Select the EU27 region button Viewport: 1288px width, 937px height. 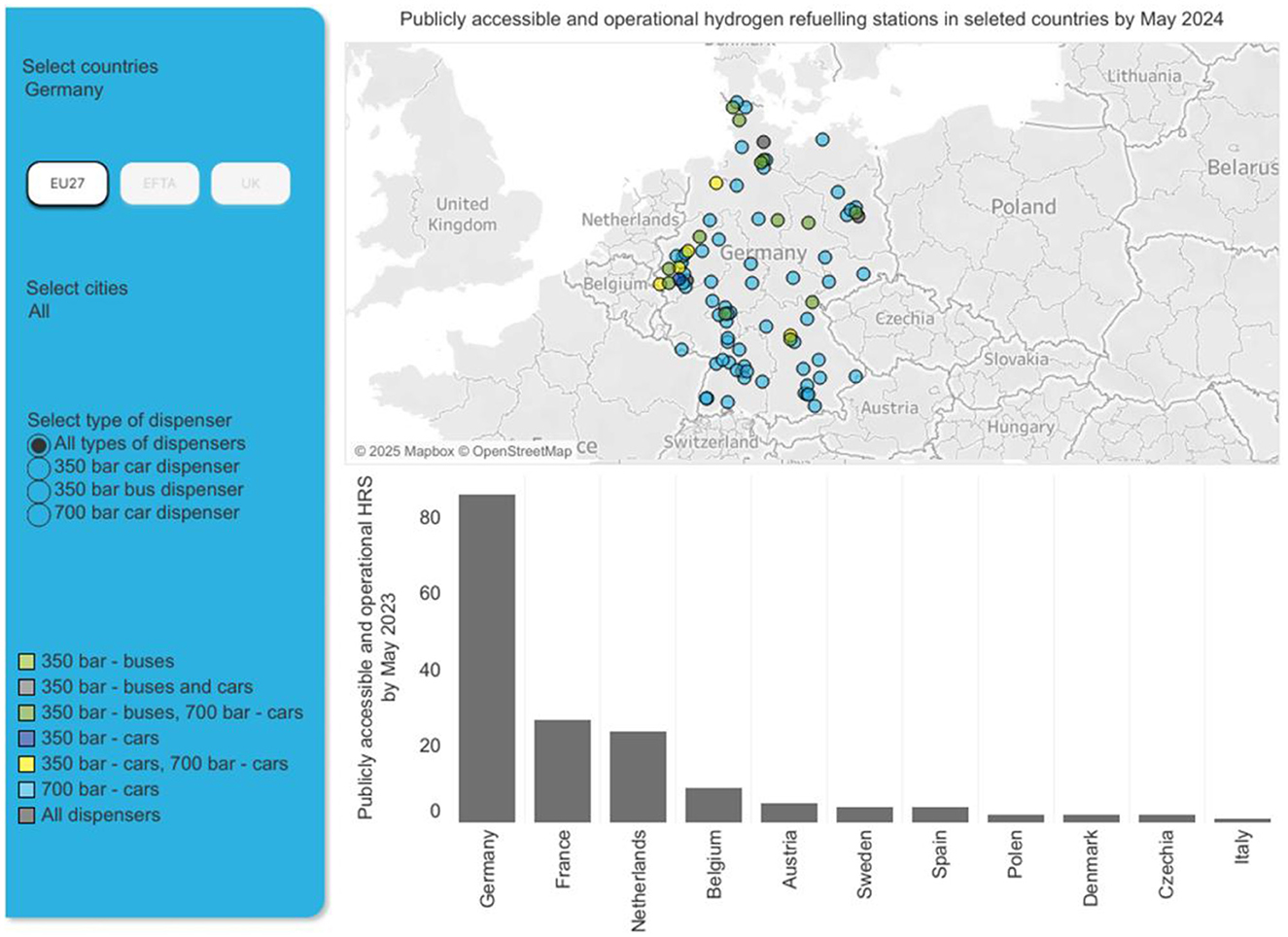[67, 184]
